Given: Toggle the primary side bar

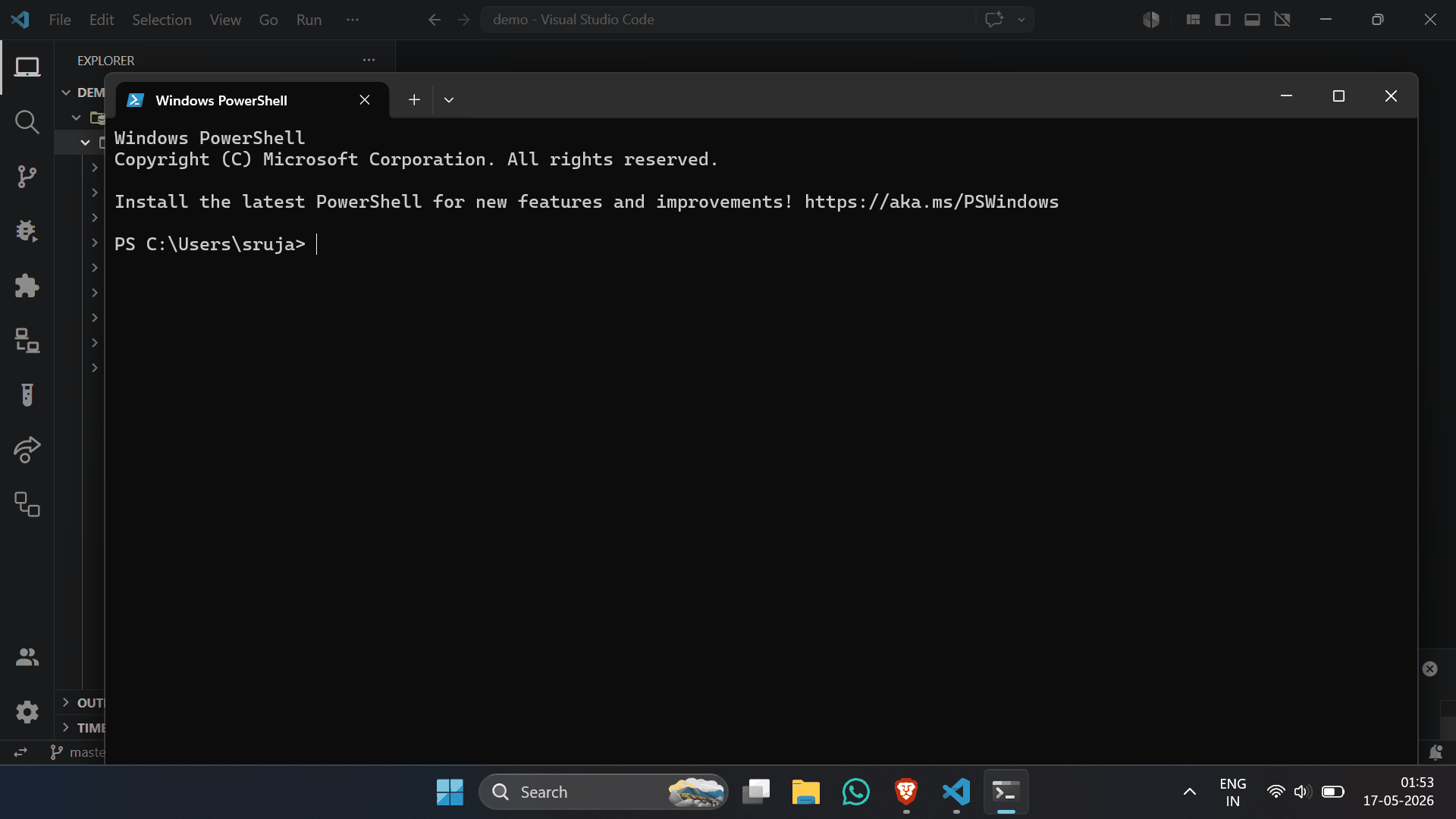Looking at the screenshot, I should [1222, 20].
